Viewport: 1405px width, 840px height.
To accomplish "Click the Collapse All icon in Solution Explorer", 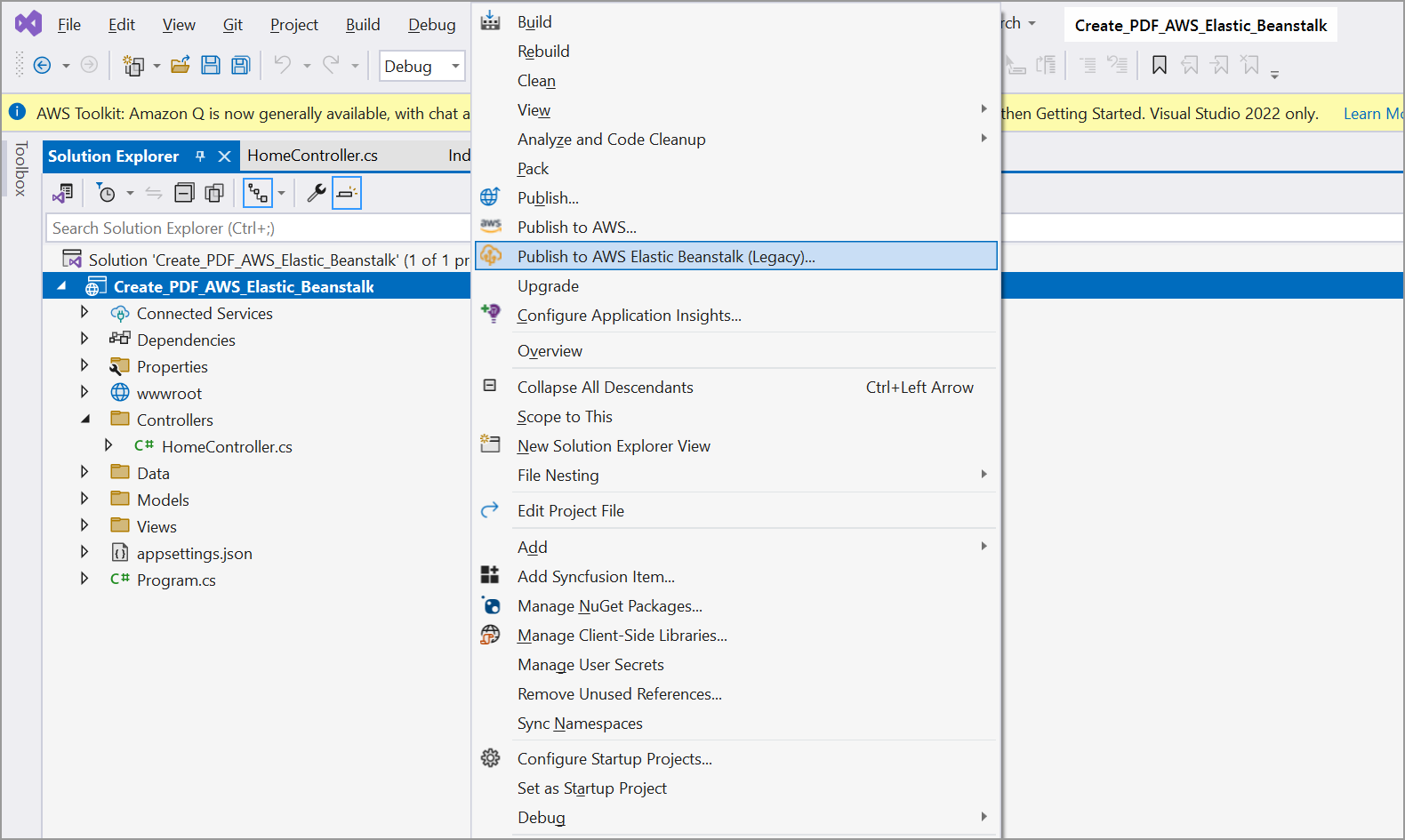I will pyautogui.click(x=184, y=193).
